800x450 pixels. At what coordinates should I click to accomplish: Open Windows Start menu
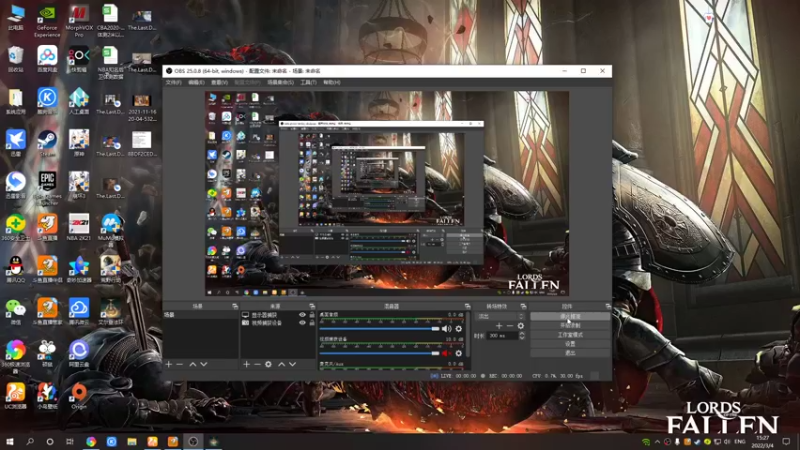[x=10, y=441]
